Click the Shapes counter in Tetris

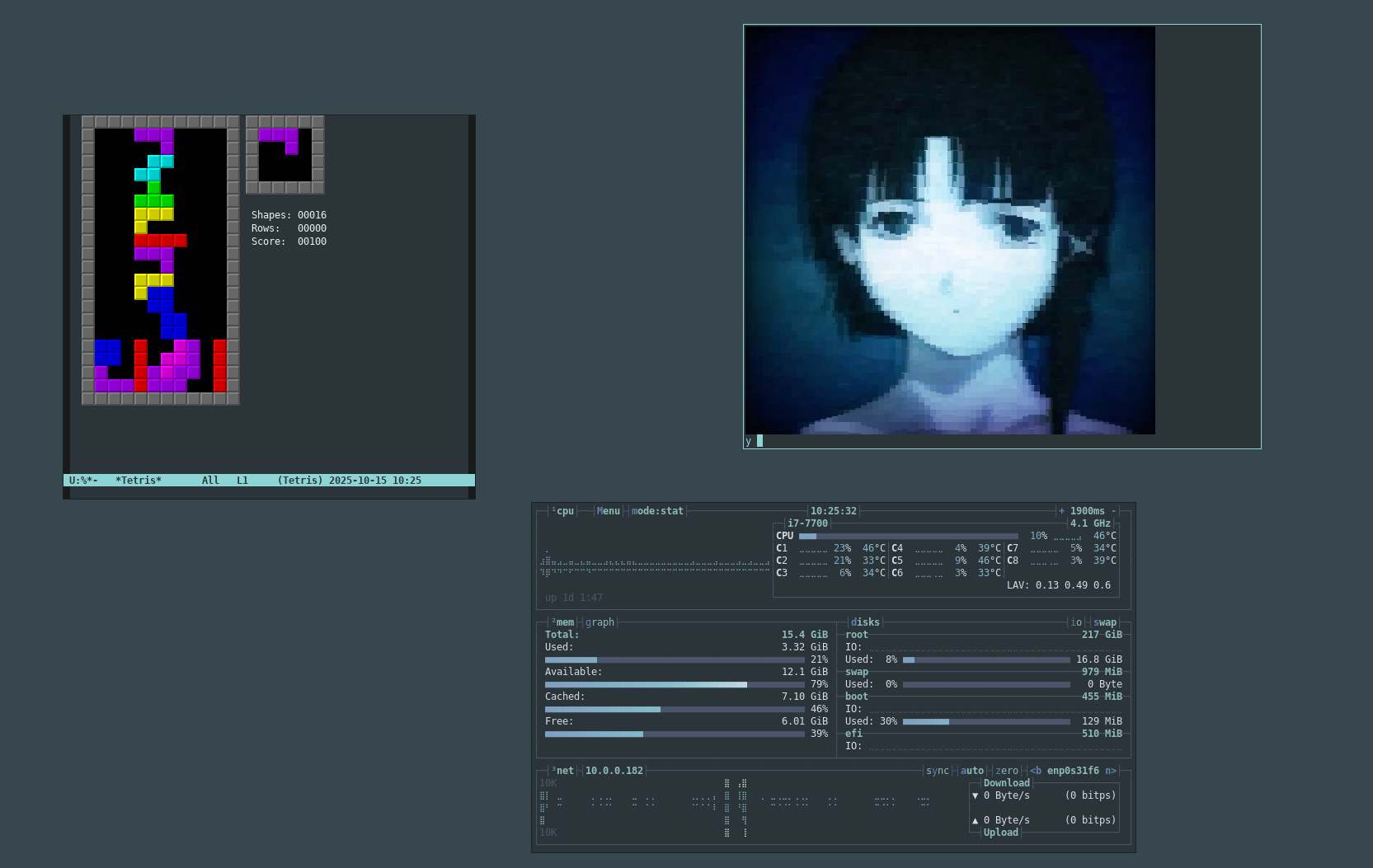pos(289,215)
